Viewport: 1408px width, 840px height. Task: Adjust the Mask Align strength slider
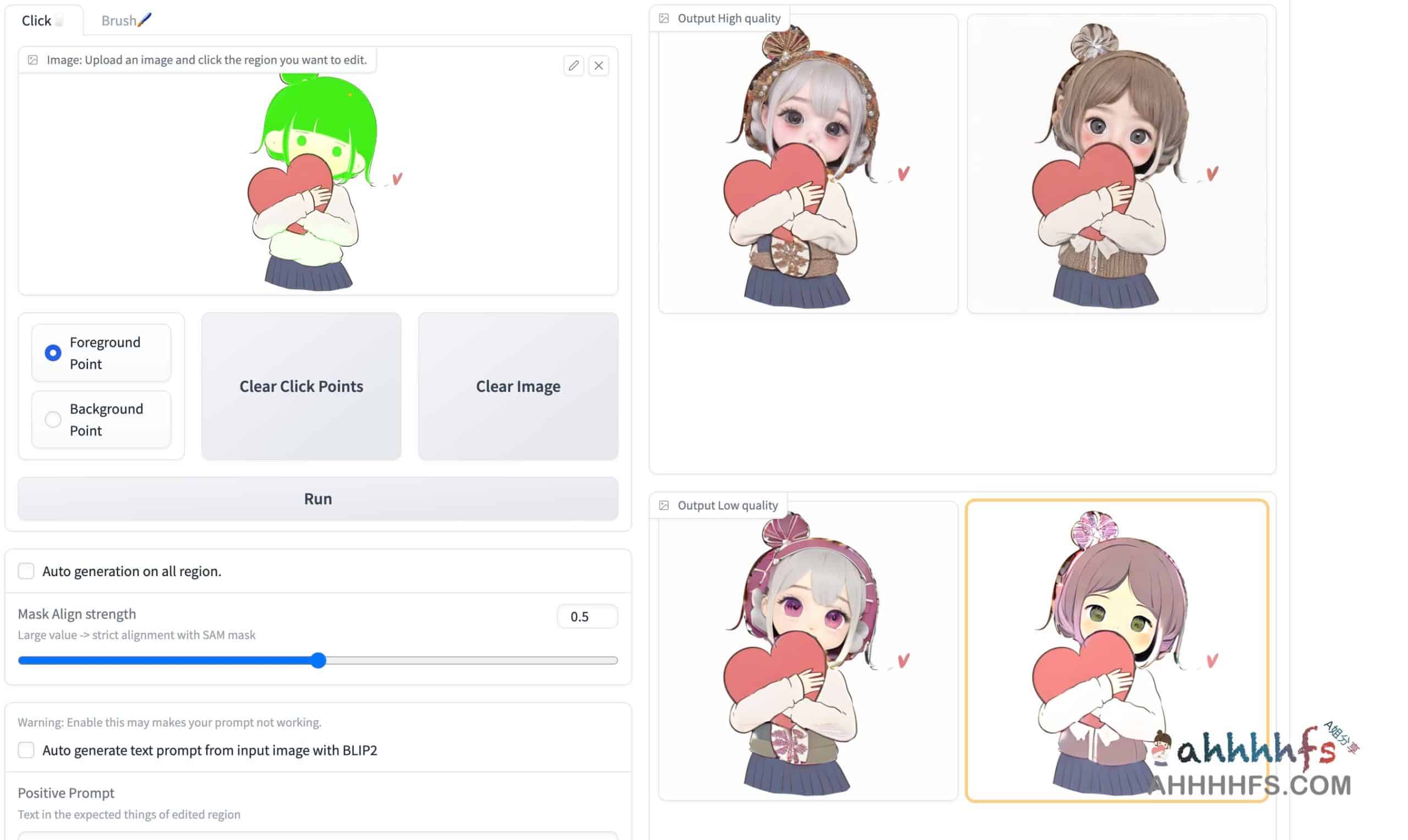point(319,659)
